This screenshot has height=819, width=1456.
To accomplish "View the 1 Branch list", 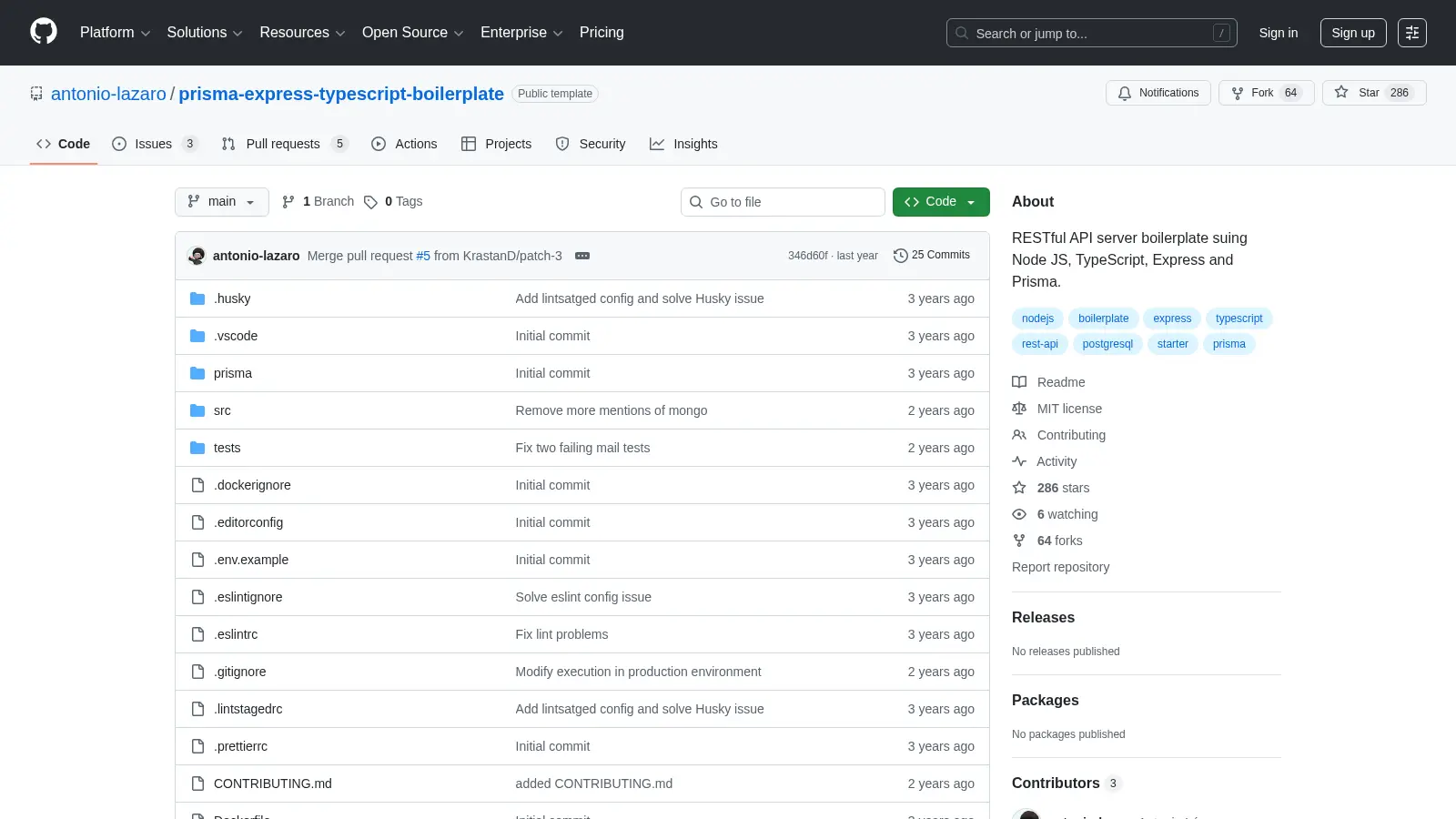I will click(x=318, y=202).
